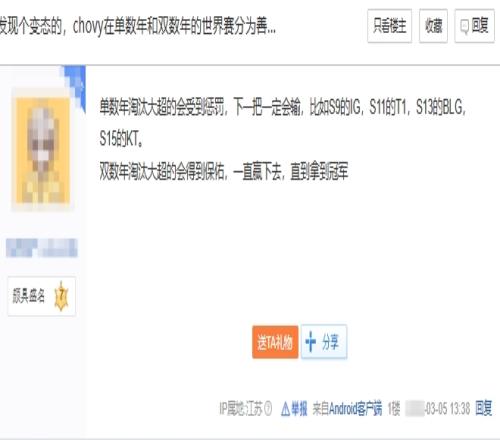500x440 pixels.
Task: Open the 分享 share menu
Action: point(324,342)
